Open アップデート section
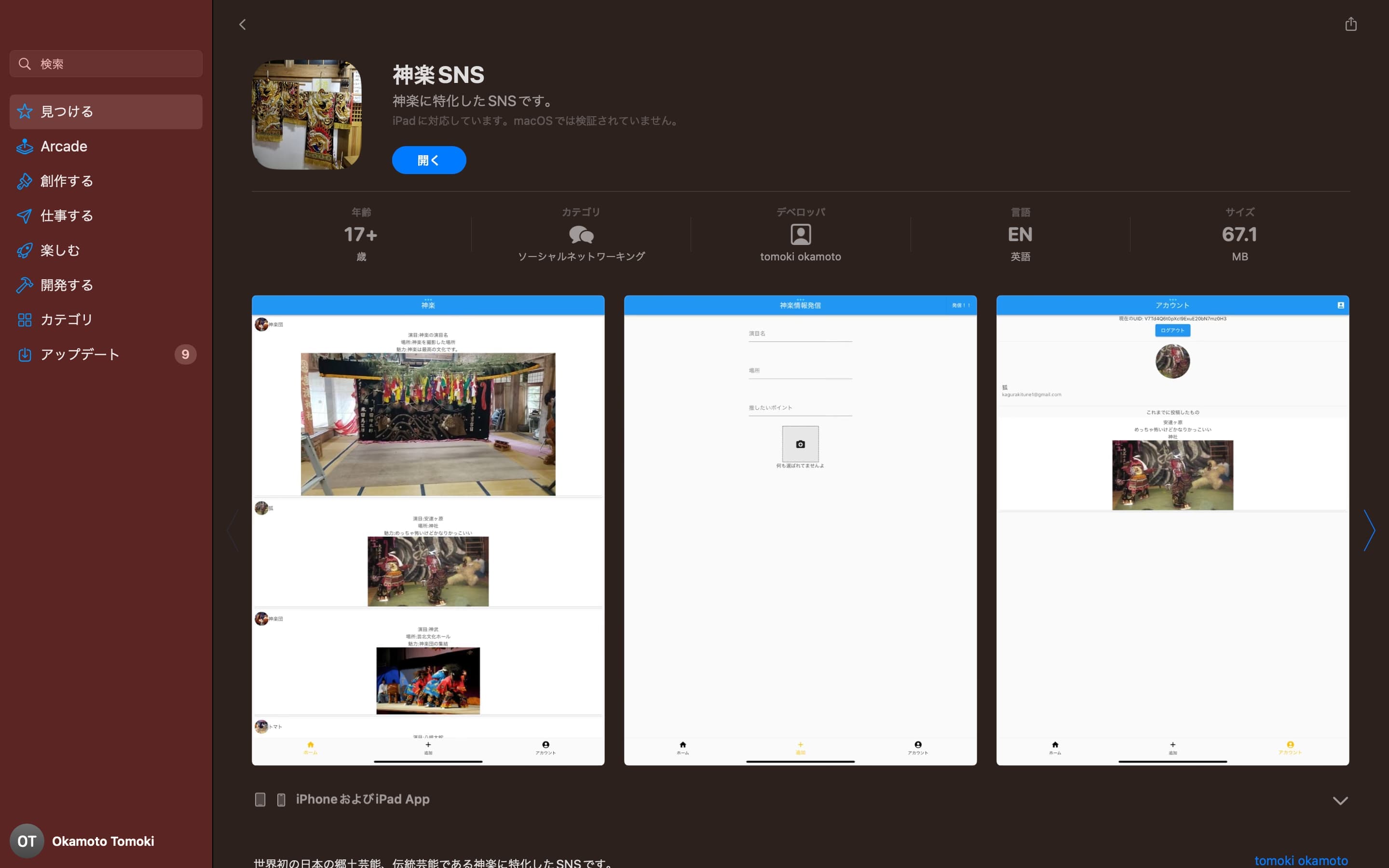 (106, 354)
